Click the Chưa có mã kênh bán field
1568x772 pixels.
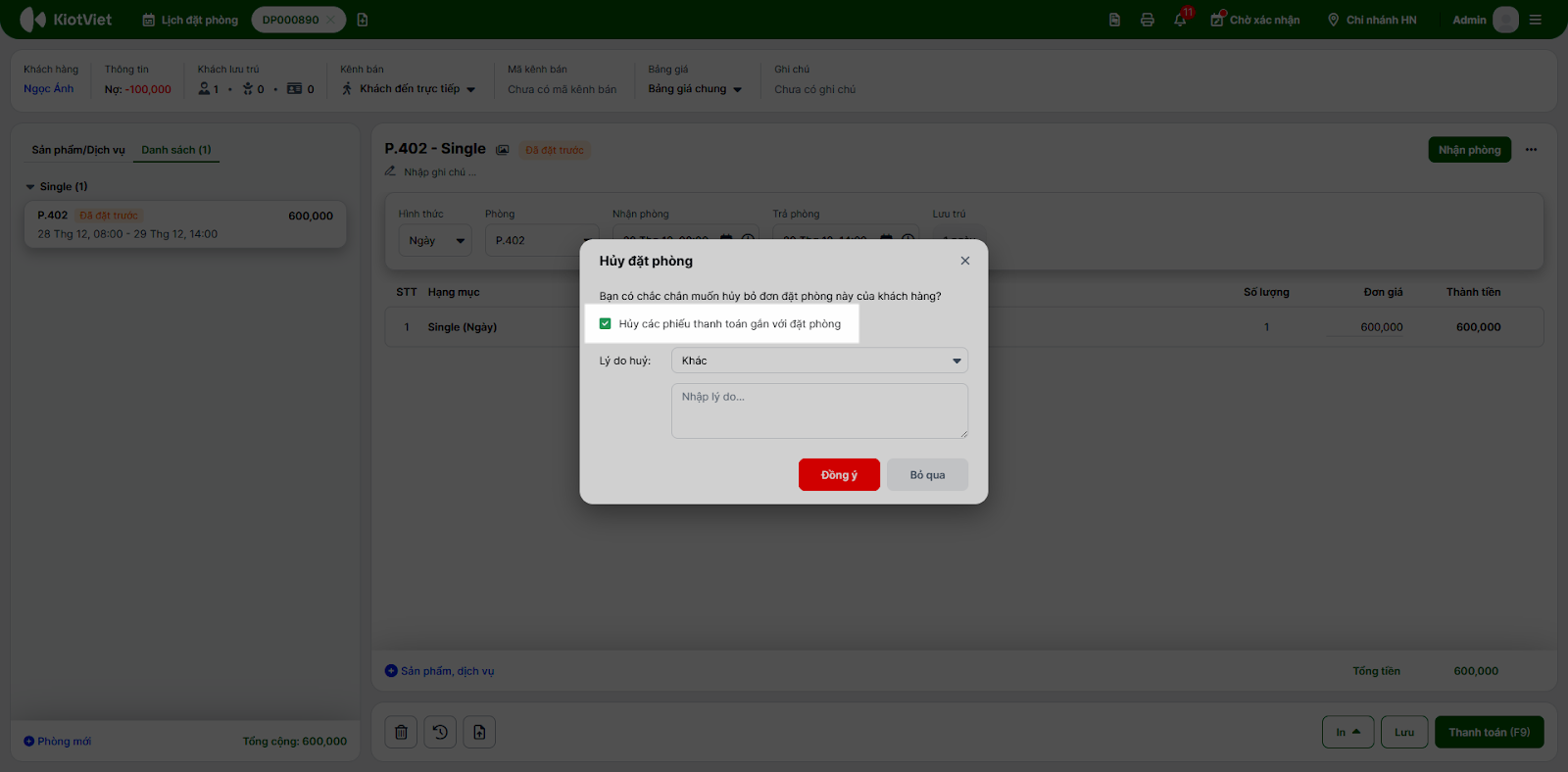[563, 89]
